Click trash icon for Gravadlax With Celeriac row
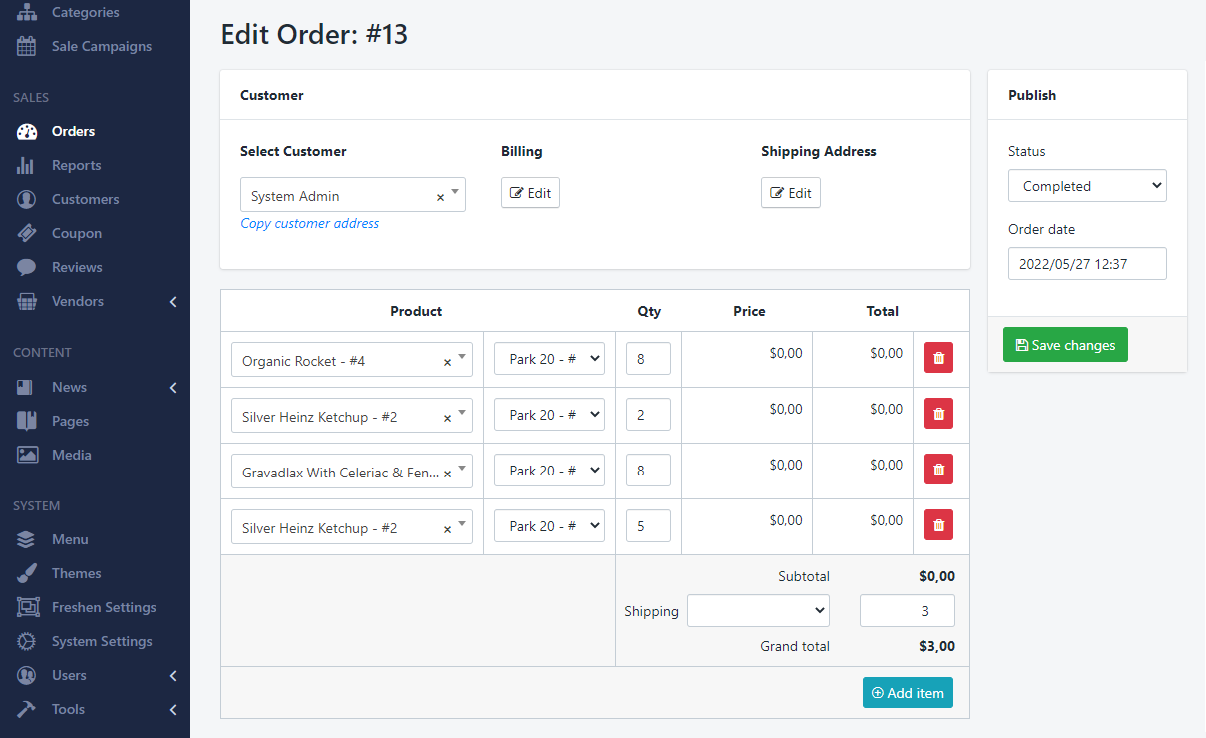This screenshot has height=738, width=1206. (x=938, y=469)
